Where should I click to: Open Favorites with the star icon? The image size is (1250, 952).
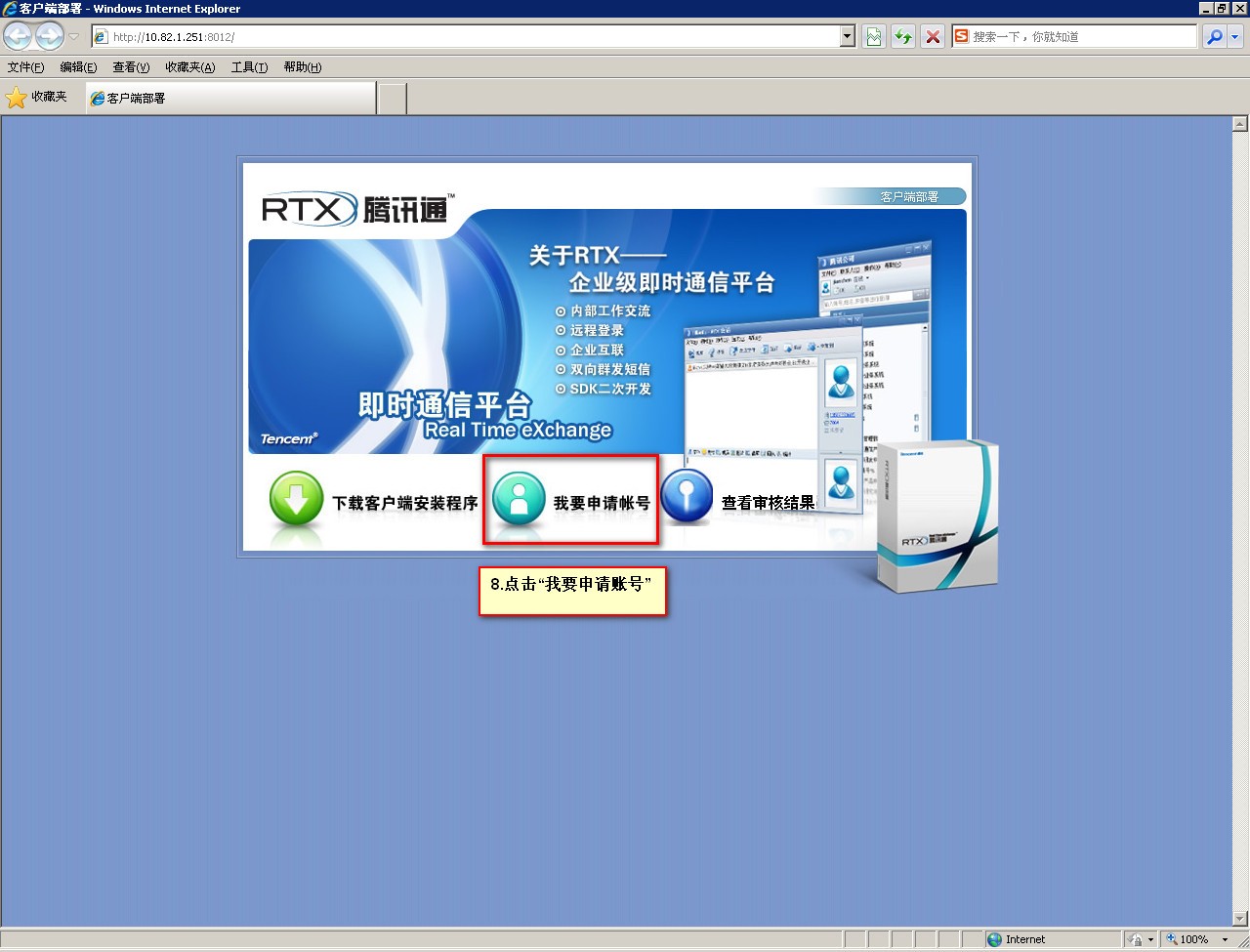(x=17, y=98)
